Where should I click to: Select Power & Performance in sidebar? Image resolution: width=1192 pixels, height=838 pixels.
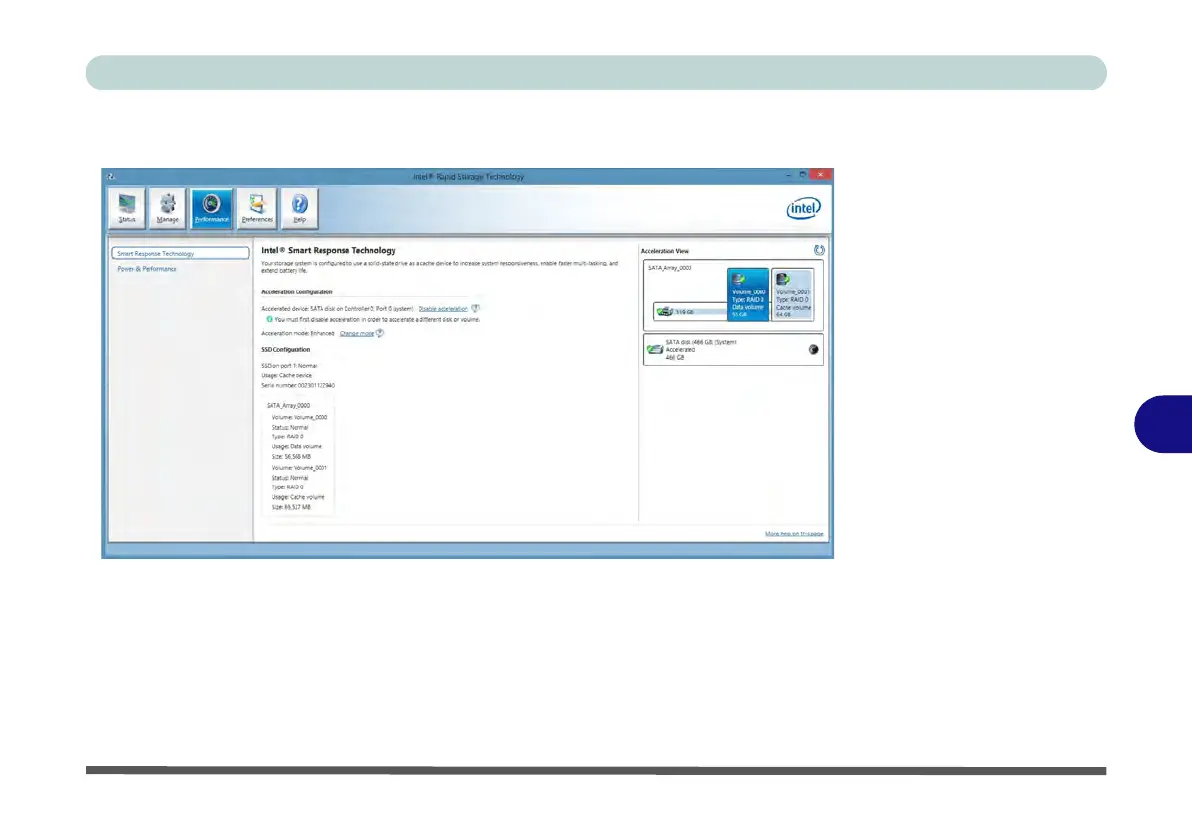point(147,268)
